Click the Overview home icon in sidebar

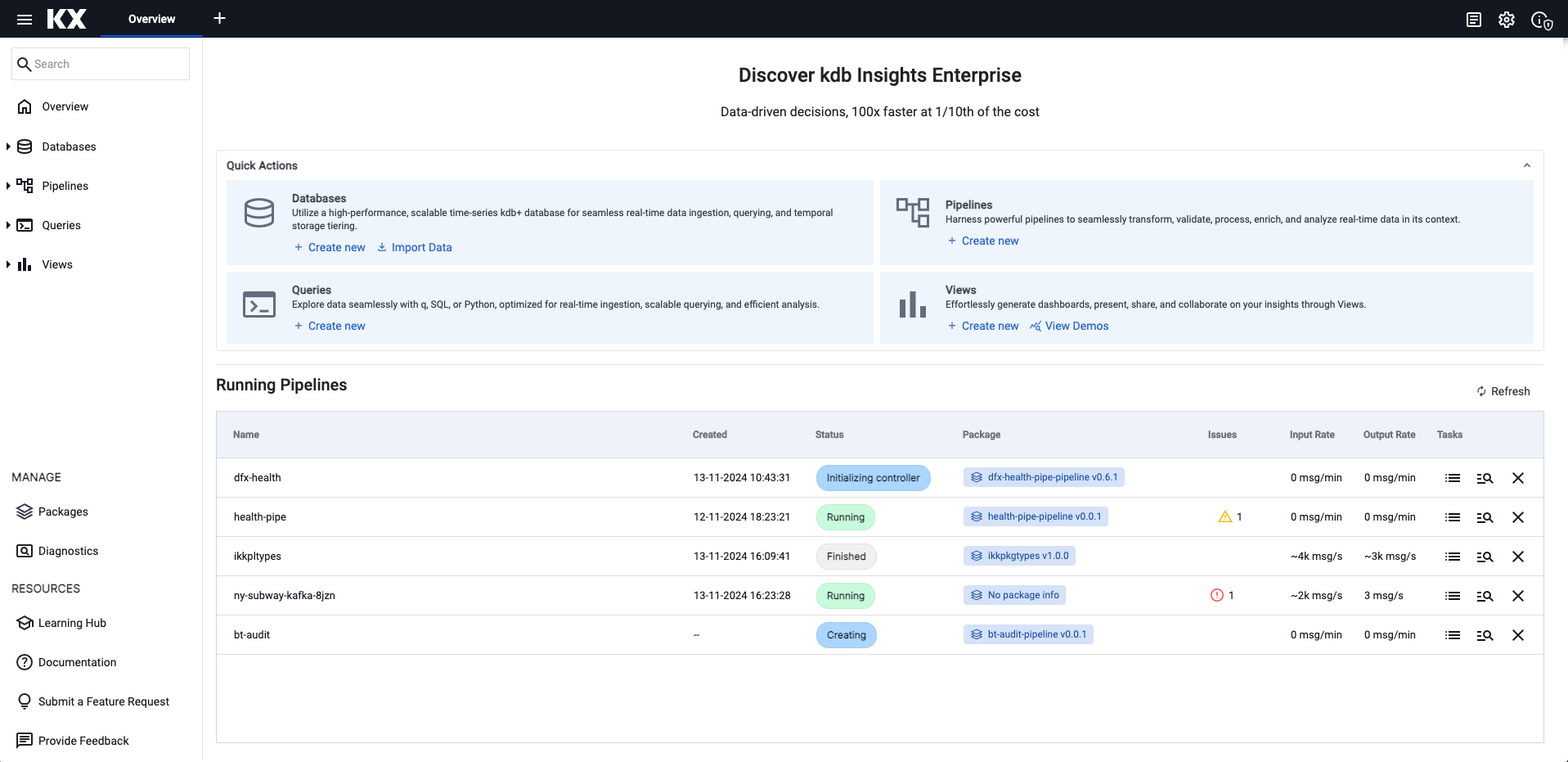tap(25, 106)
